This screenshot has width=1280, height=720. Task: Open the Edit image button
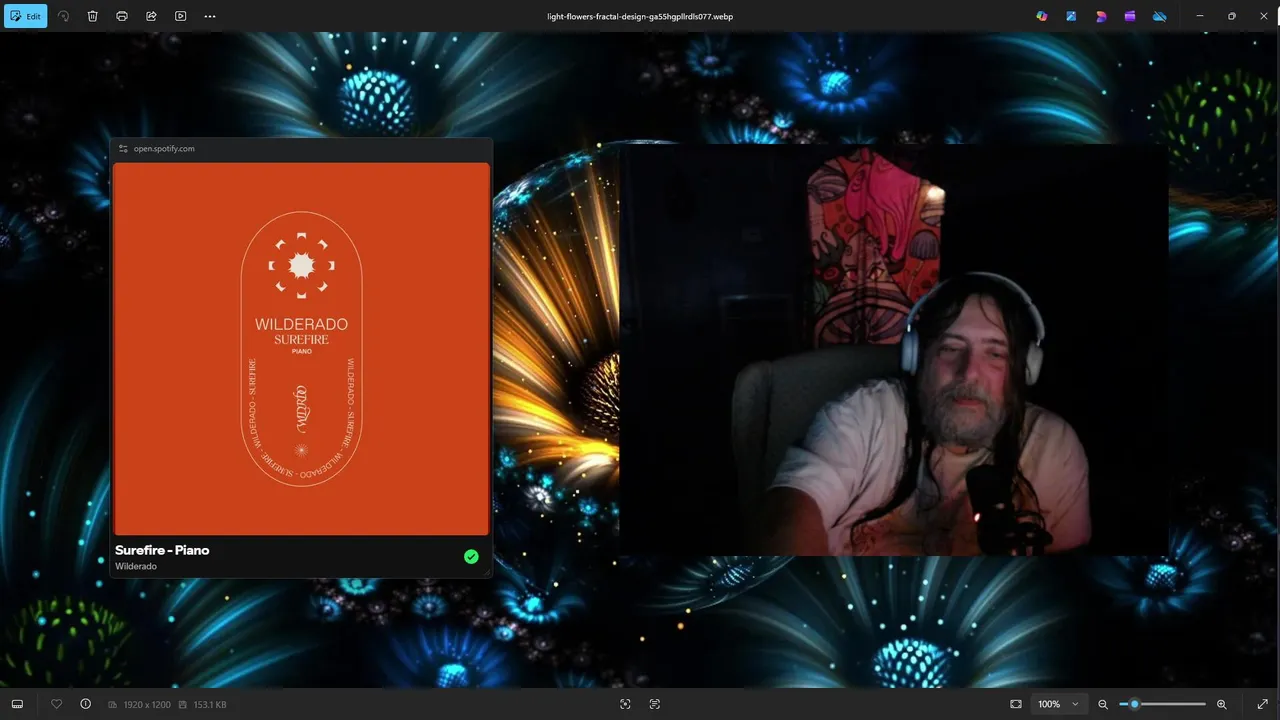coord(25,16)
